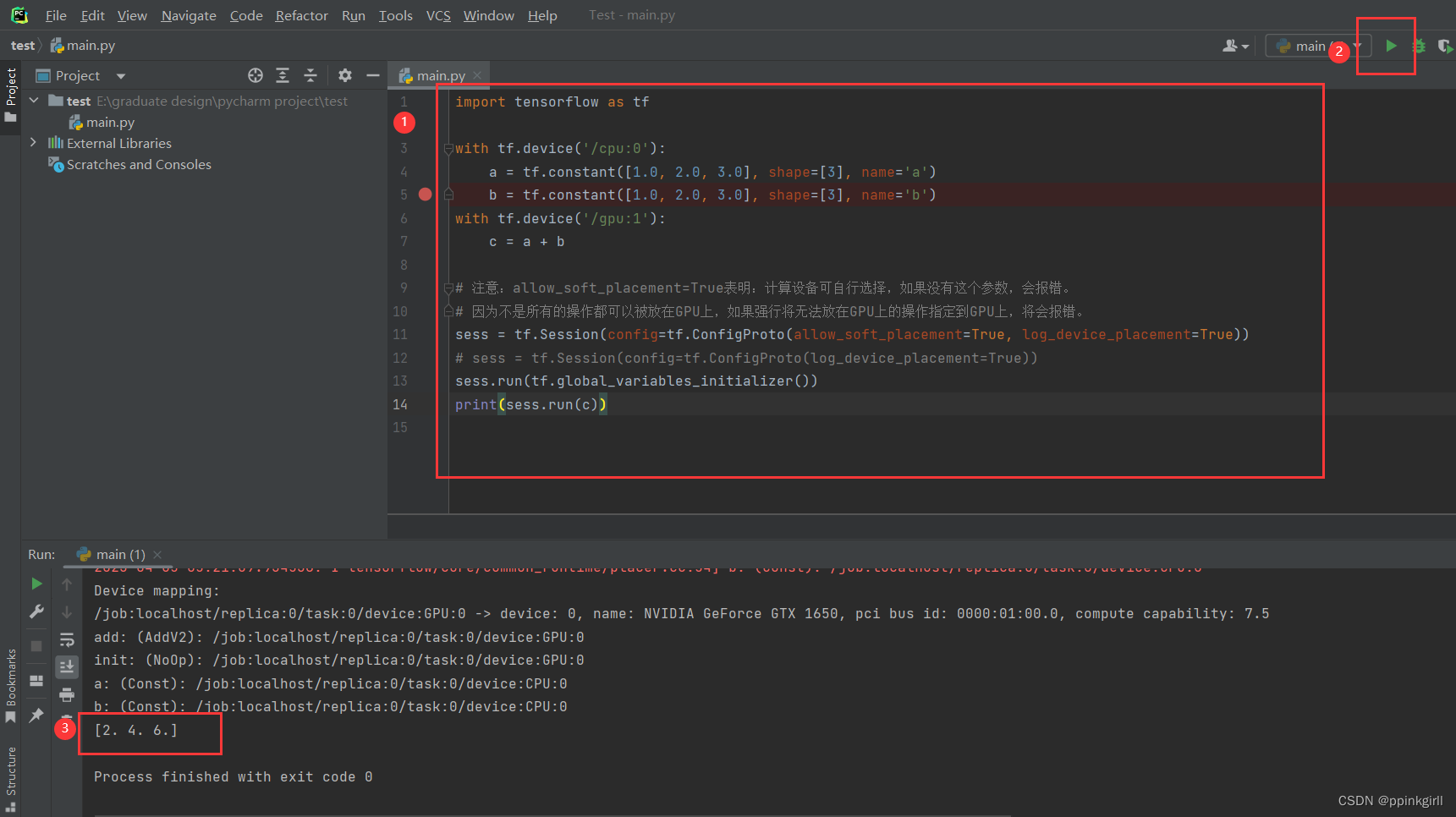Click fold end marker at line 5
This screenshot has width=1456, height=817.
[448, 195]
